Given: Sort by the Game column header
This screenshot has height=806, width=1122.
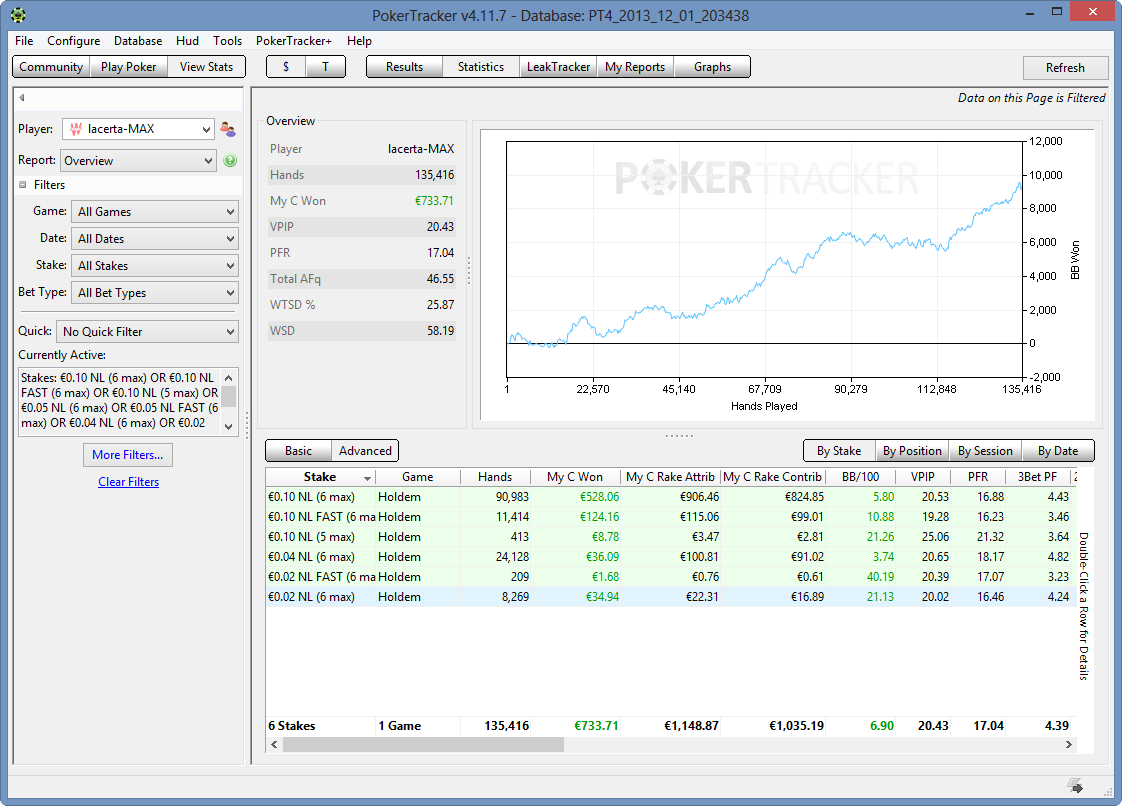Looking at the screenshot, I should pyautogui.click(x=417, y=477).
